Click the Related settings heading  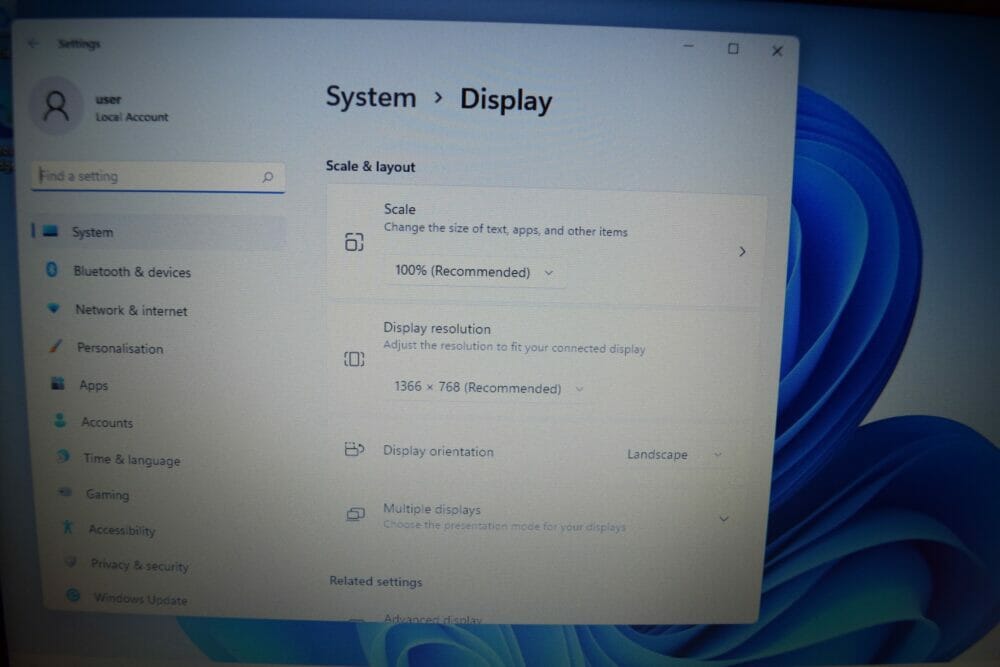click(376, 582)
